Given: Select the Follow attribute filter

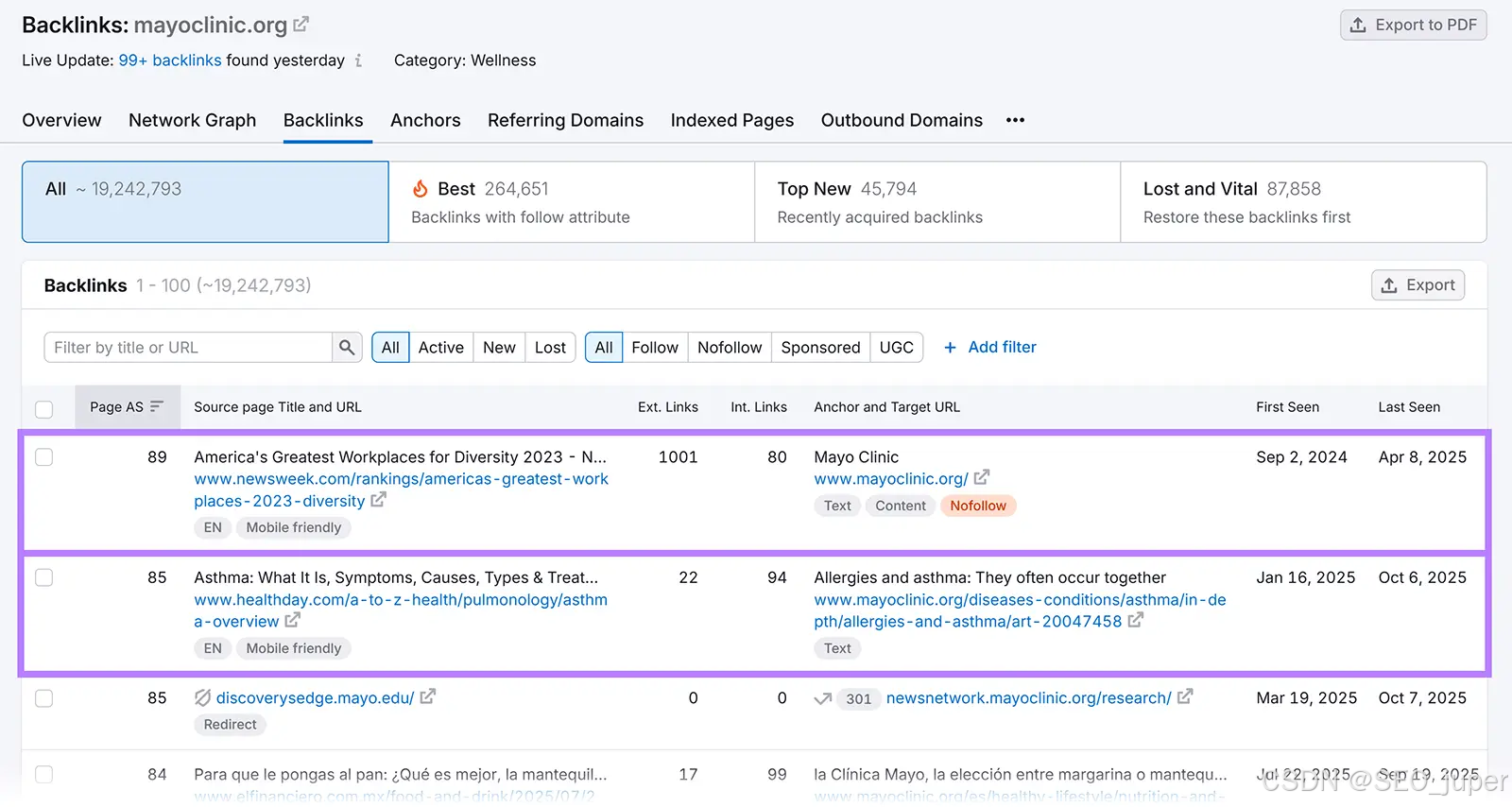Looking at the screenshot, I should point(655,348).
